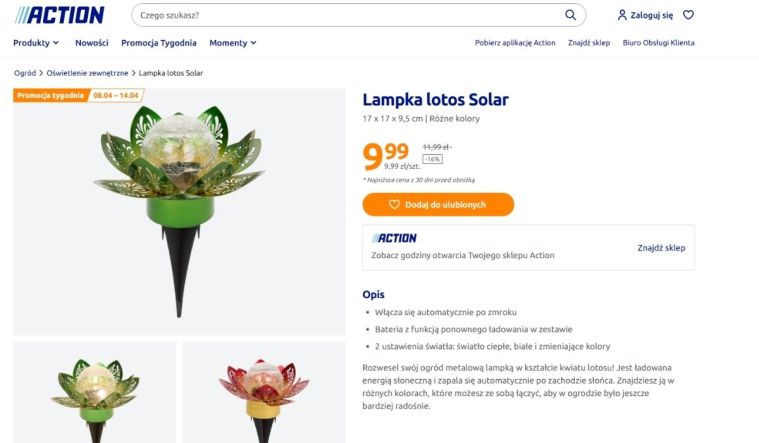Click the Ogród breadcrumb link

pos(25,73)
